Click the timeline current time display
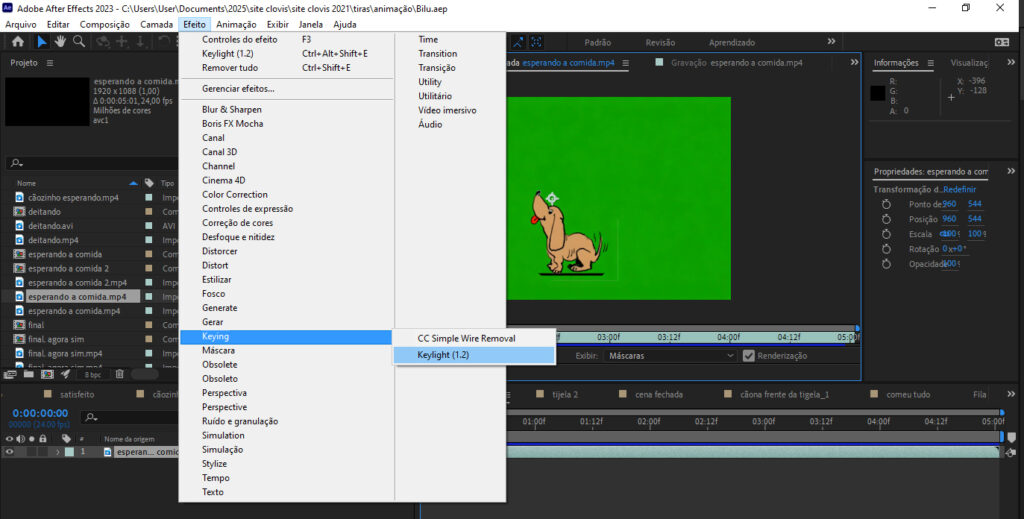The height and width of the screenshot is (519, 1024). (x=40, y=413)
